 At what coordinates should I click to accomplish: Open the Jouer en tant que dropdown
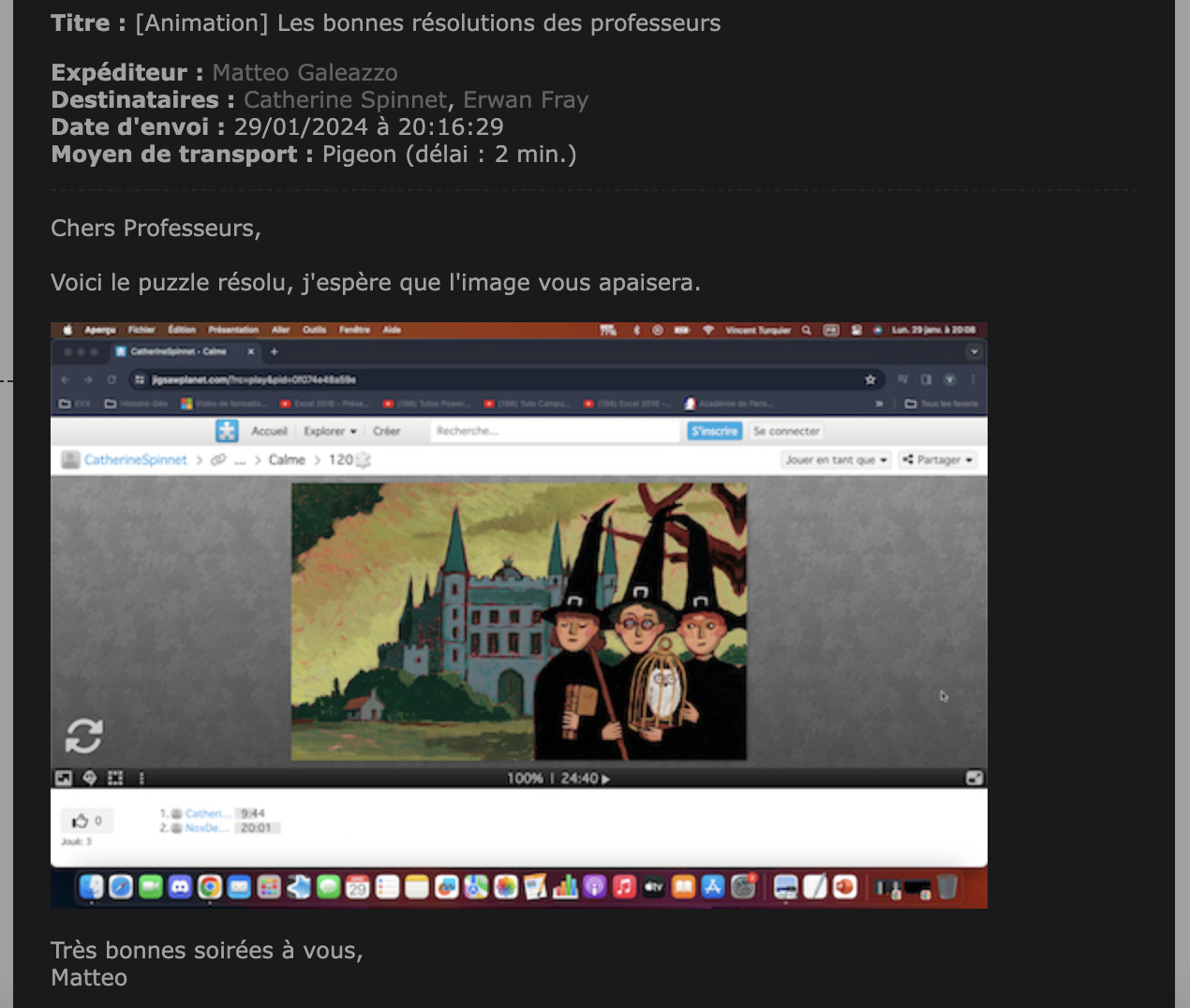[x=836, y=460]
